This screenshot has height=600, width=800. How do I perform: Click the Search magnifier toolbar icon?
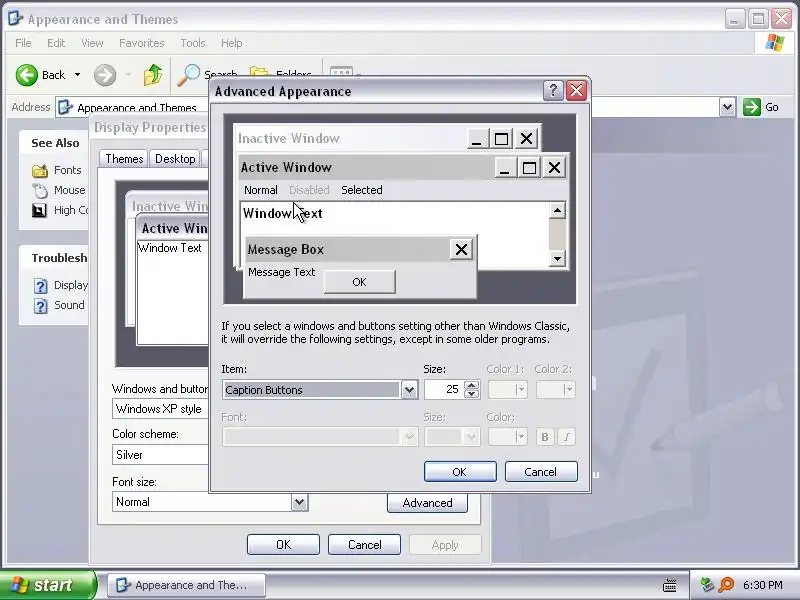coord(188,75)
